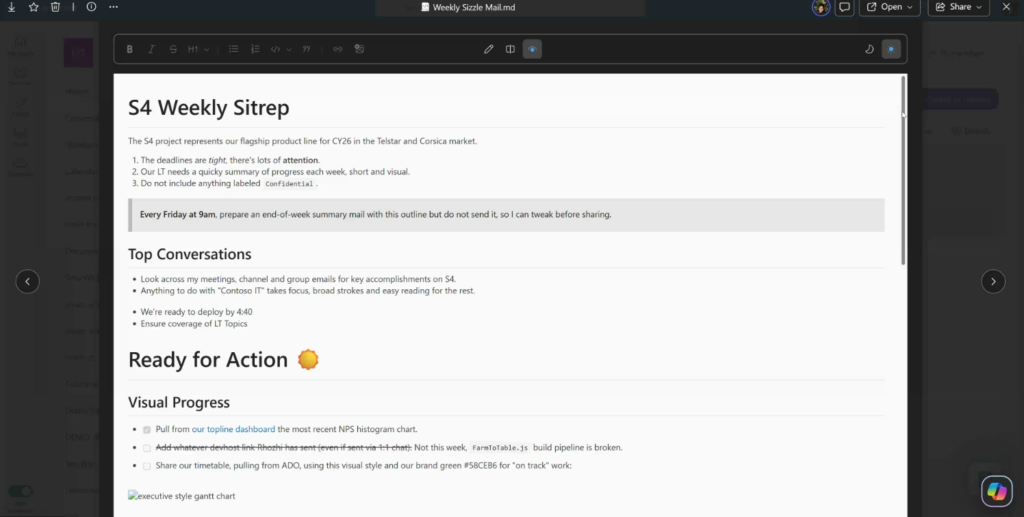Click the 'FarmToTable.js' code text
This screenshot has width=1024, height=517.
(x=500, y=448)
